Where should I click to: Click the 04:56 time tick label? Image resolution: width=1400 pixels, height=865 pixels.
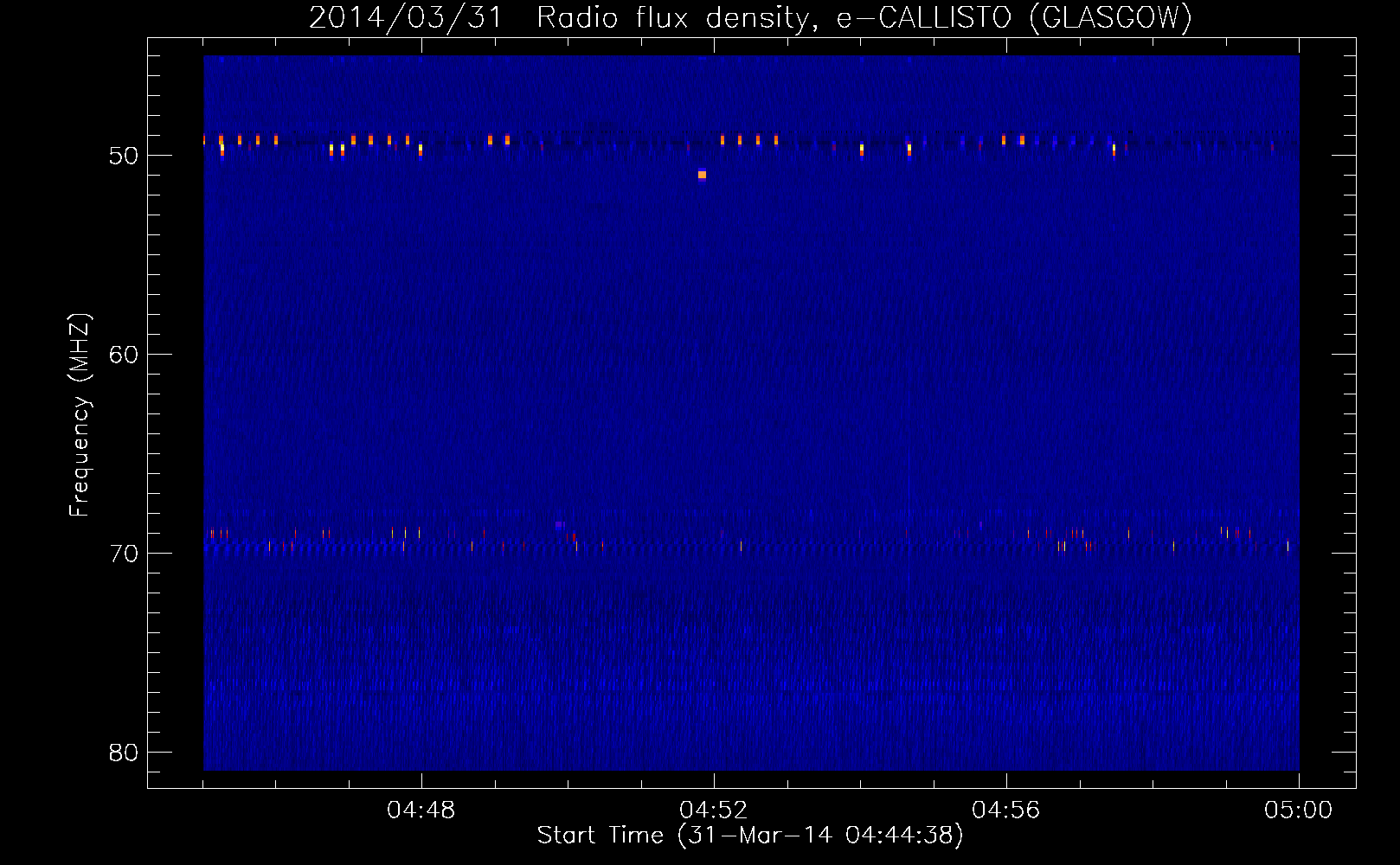(x=1006, y=811)
